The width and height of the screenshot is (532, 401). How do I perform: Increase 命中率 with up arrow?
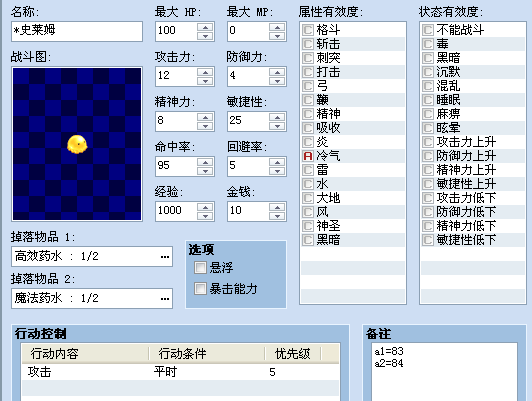pos(205,162)
